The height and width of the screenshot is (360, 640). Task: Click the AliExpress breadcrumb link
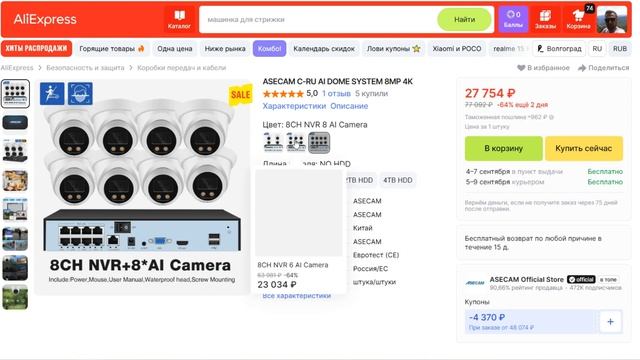pos(17,68)
